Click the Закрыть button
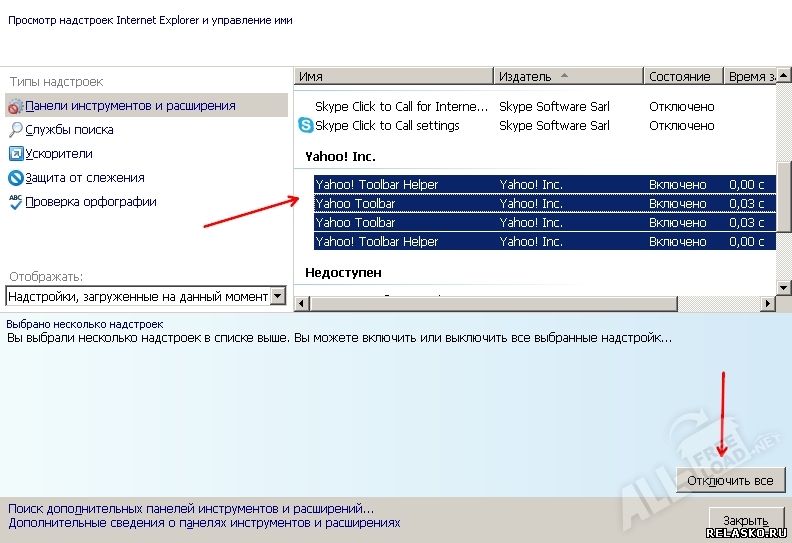 [x=747, y=520]
